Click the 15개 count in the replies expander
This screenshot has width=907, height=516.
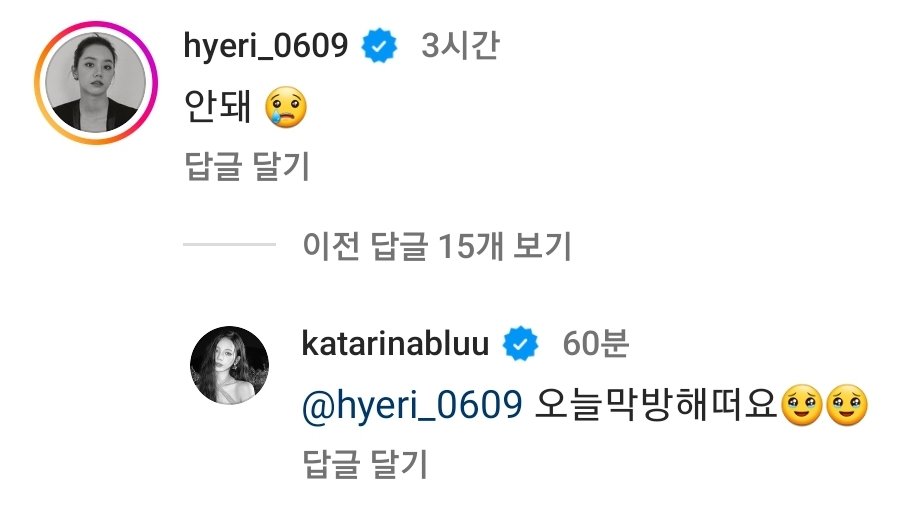(x=470, y=246)
